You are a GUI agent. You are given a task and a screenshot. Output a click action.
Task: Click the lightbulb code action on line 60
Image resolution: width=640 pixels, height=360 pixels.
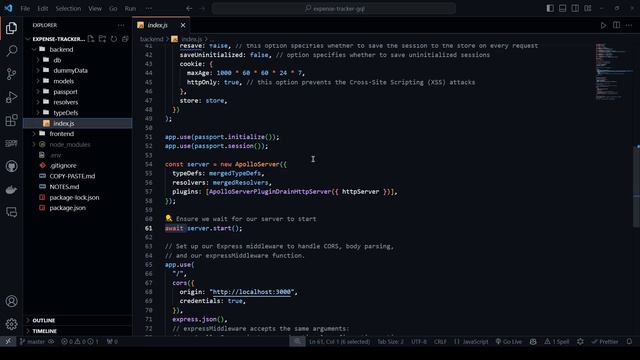tap(169, 219)
